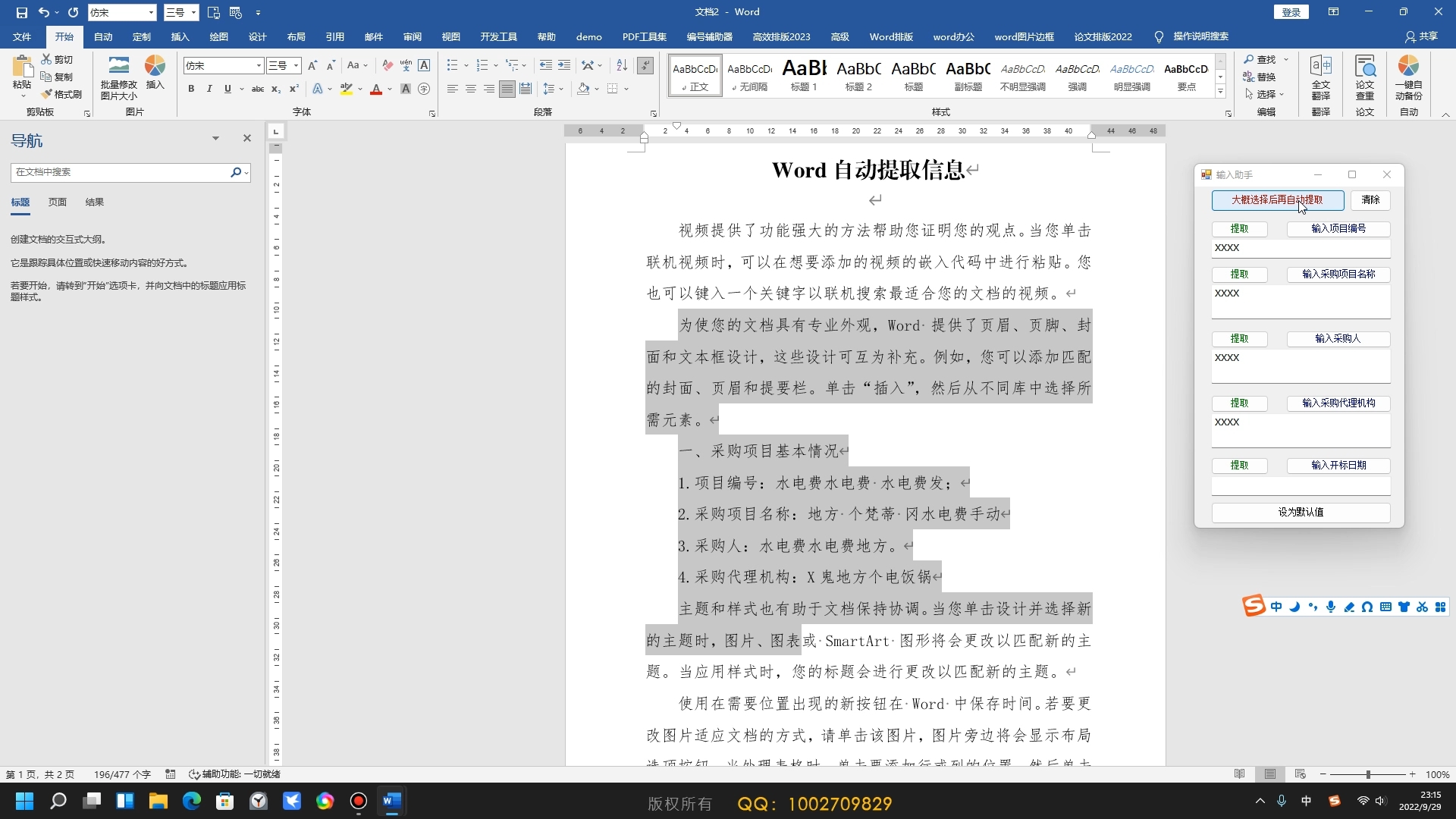Click the Format Painter (格式刷) tool

tap(61, 94)
